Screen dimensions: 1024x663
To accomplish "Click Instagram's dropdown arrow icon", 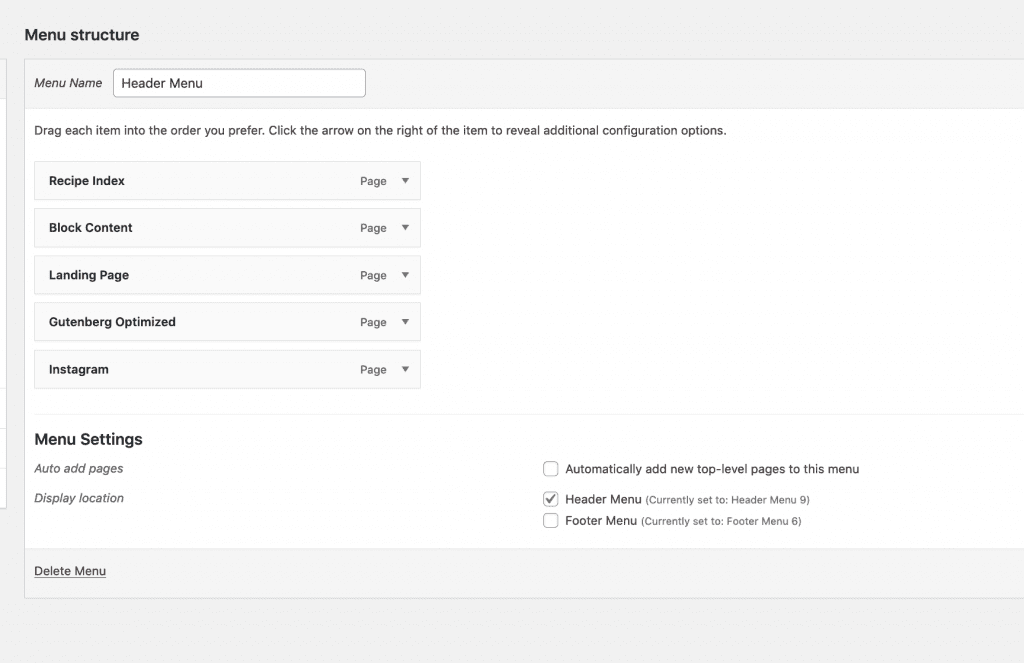I will (407, 368).
